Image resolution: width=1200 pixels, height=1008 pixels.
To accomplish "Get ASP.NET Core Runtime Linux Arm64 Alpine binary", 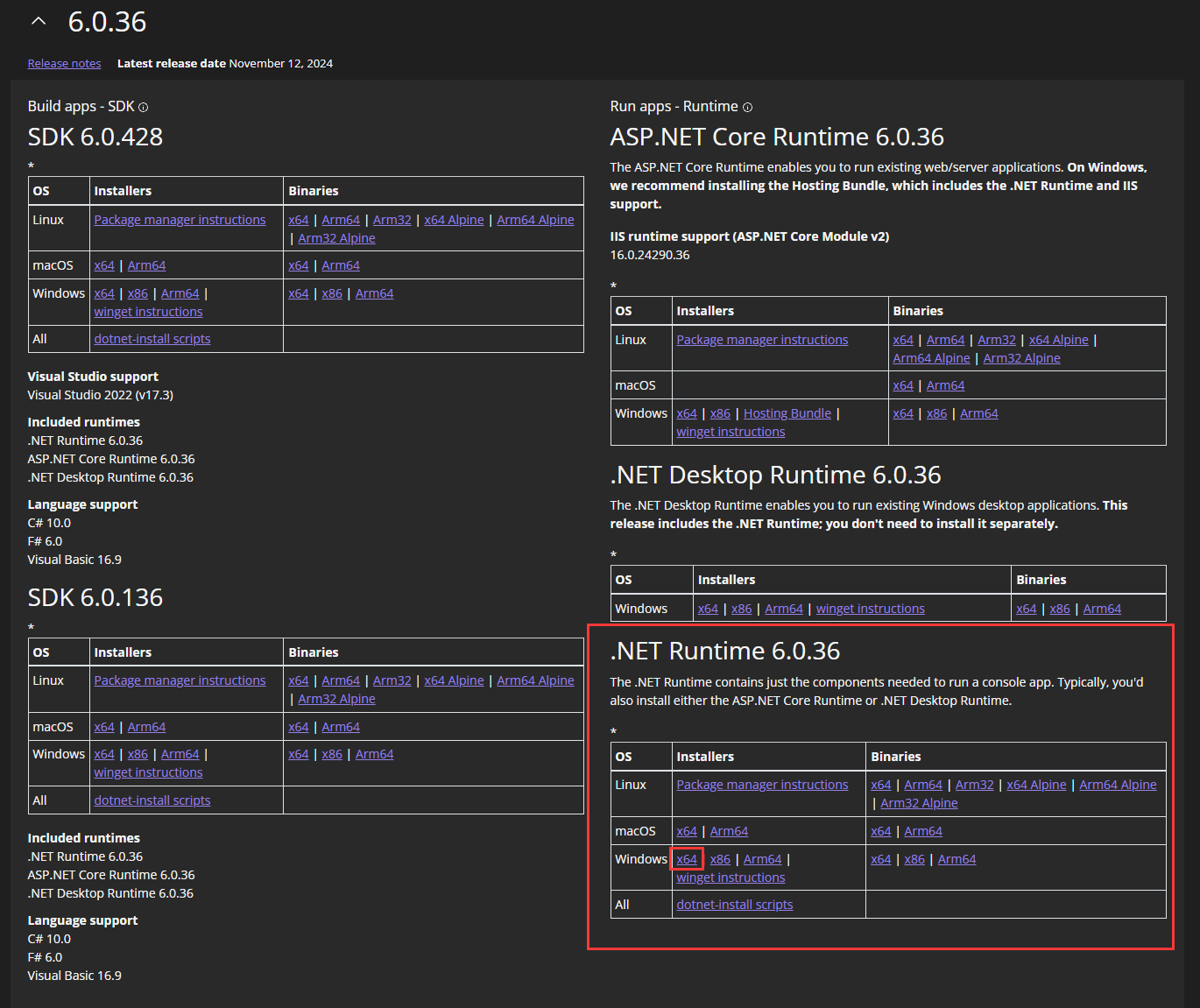I will pos(931,358).
